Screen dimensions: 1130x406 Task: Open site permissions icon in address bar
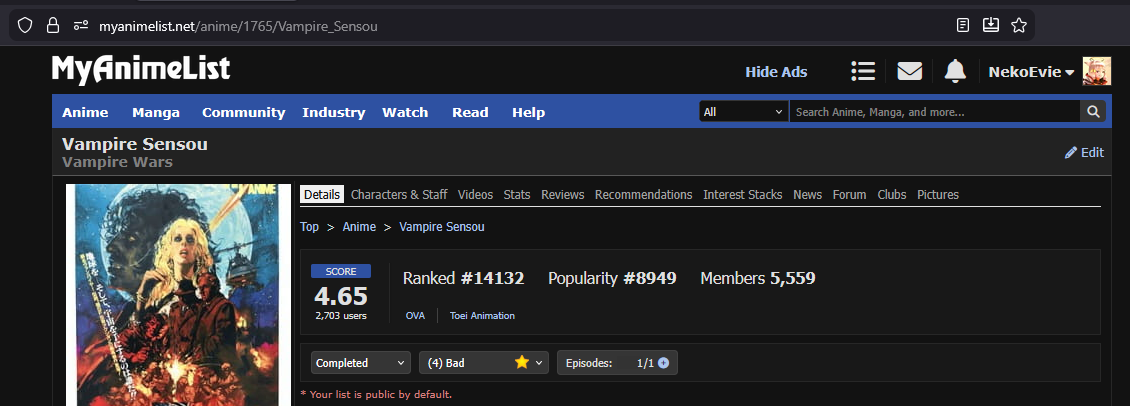81,26
